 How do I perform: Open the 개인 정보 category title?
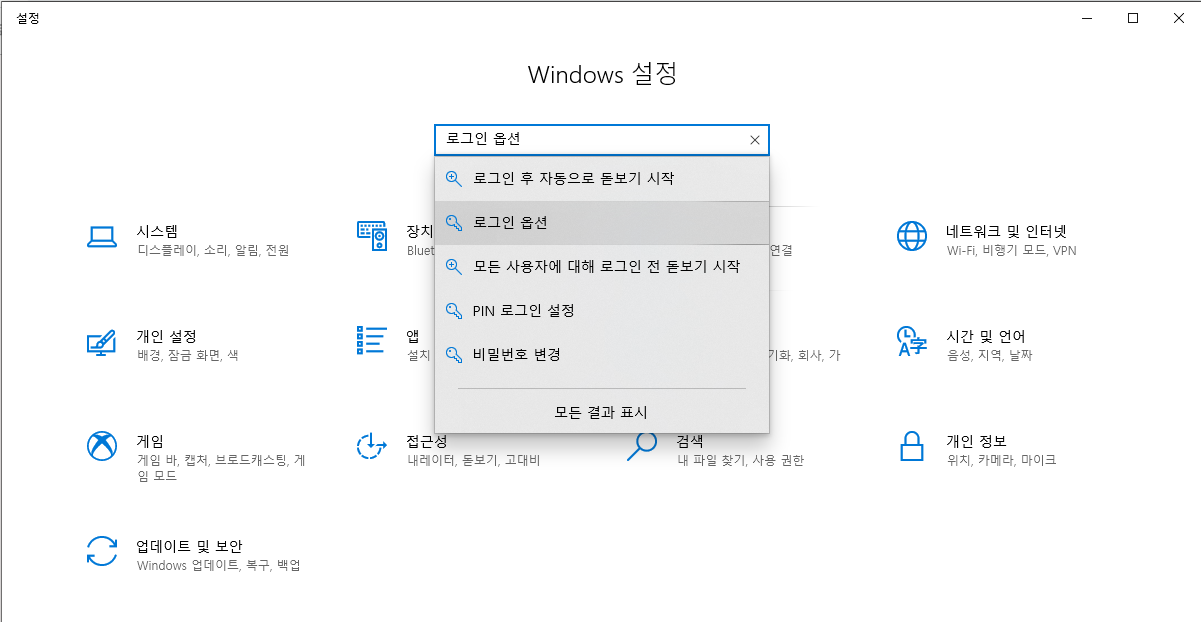coord(976,441)
